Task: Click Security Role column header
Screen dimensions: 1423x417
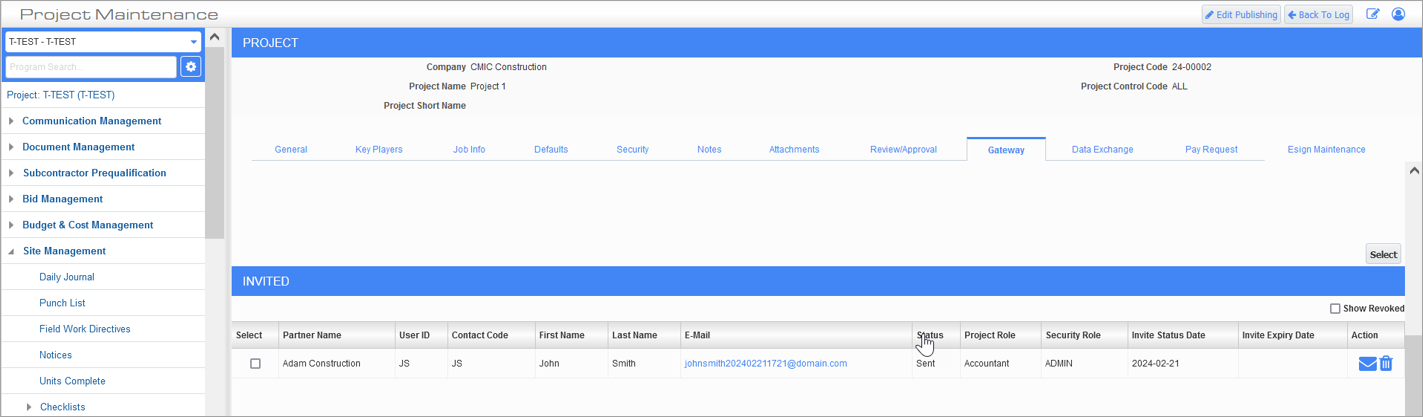Action: [x=1084, y=335]
